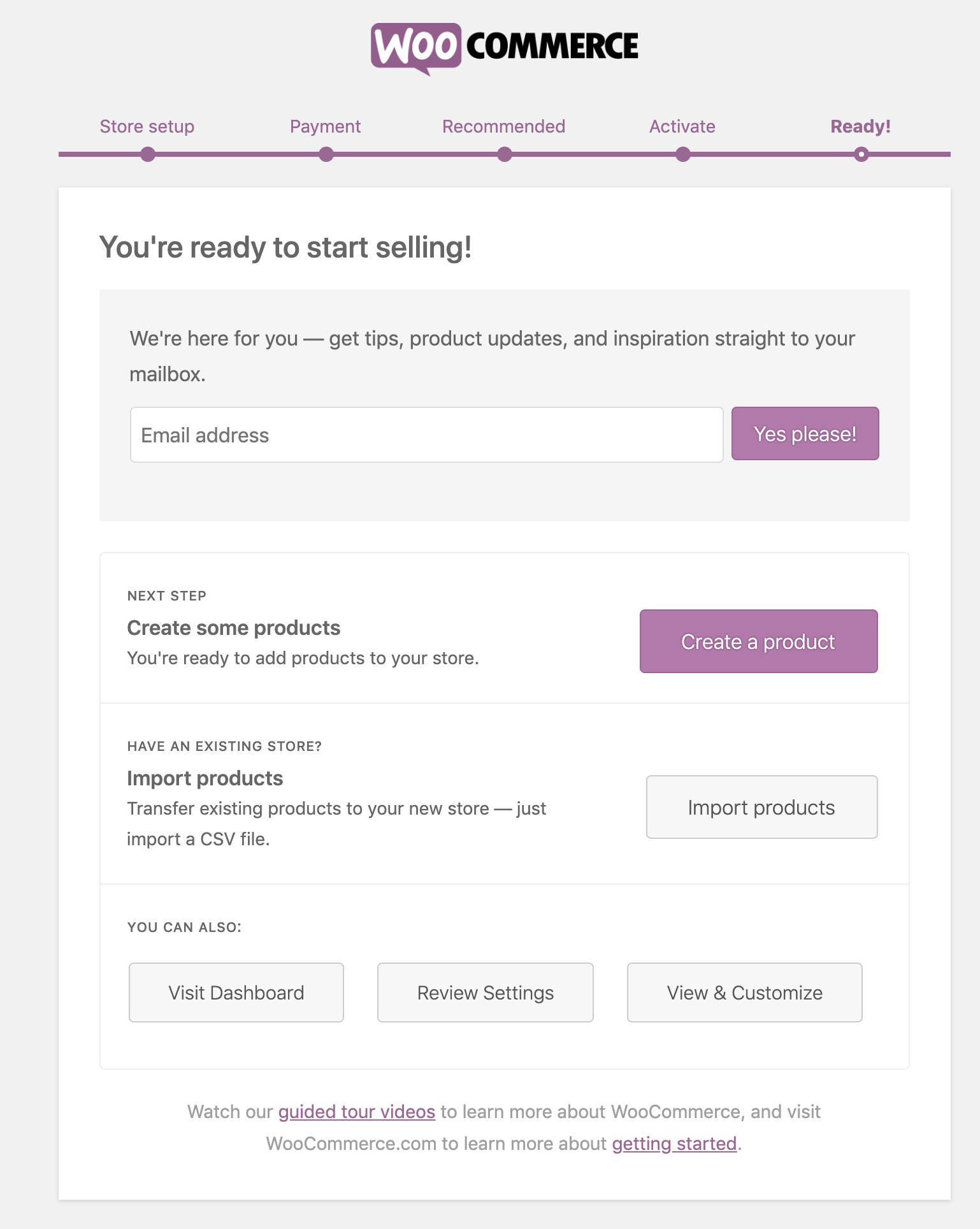Open Visit Dashboard

click(236, 993)
